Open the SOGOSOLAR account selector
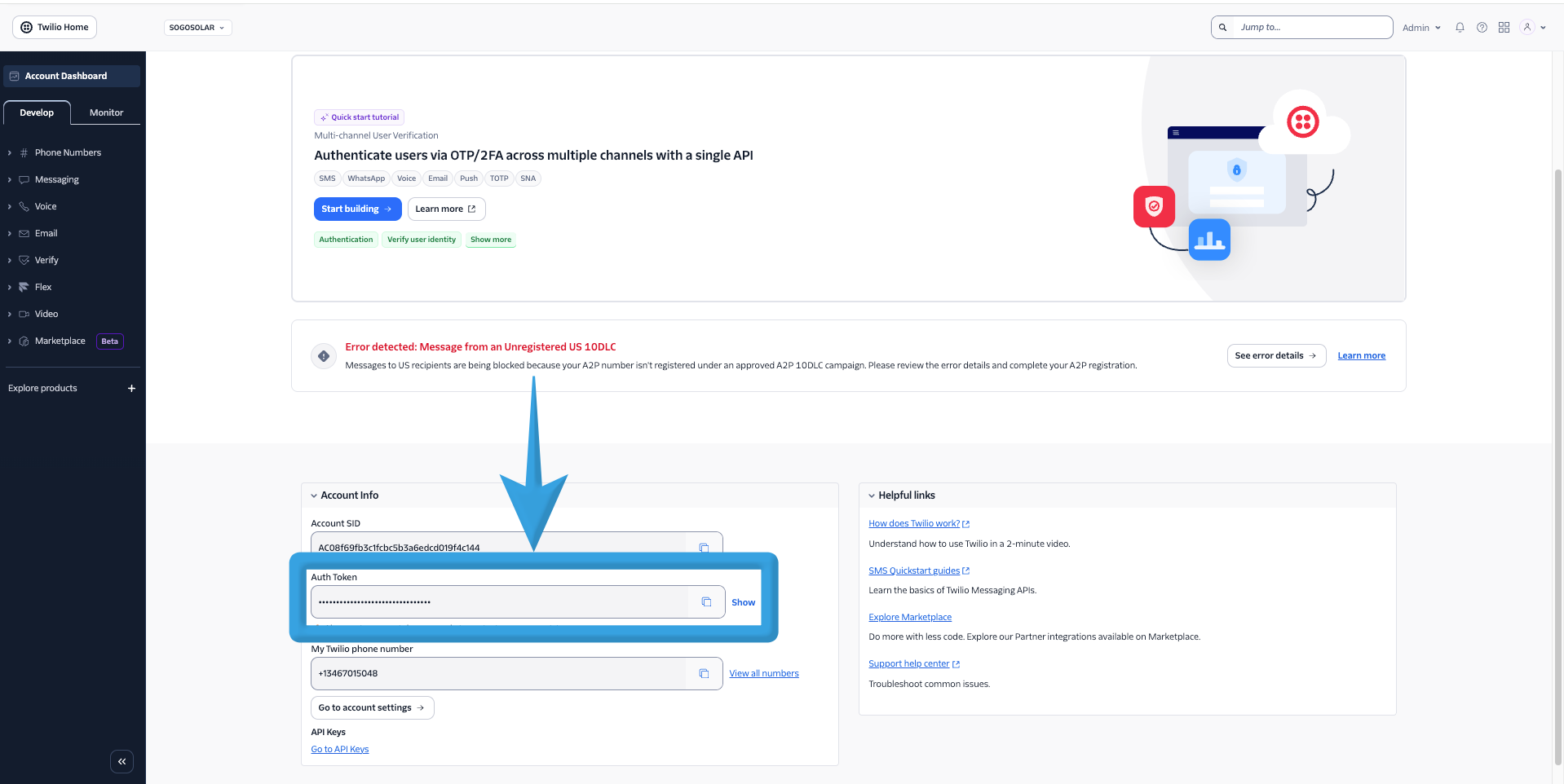The width and height of the screenshot is (1564, 784). [197, 27]
